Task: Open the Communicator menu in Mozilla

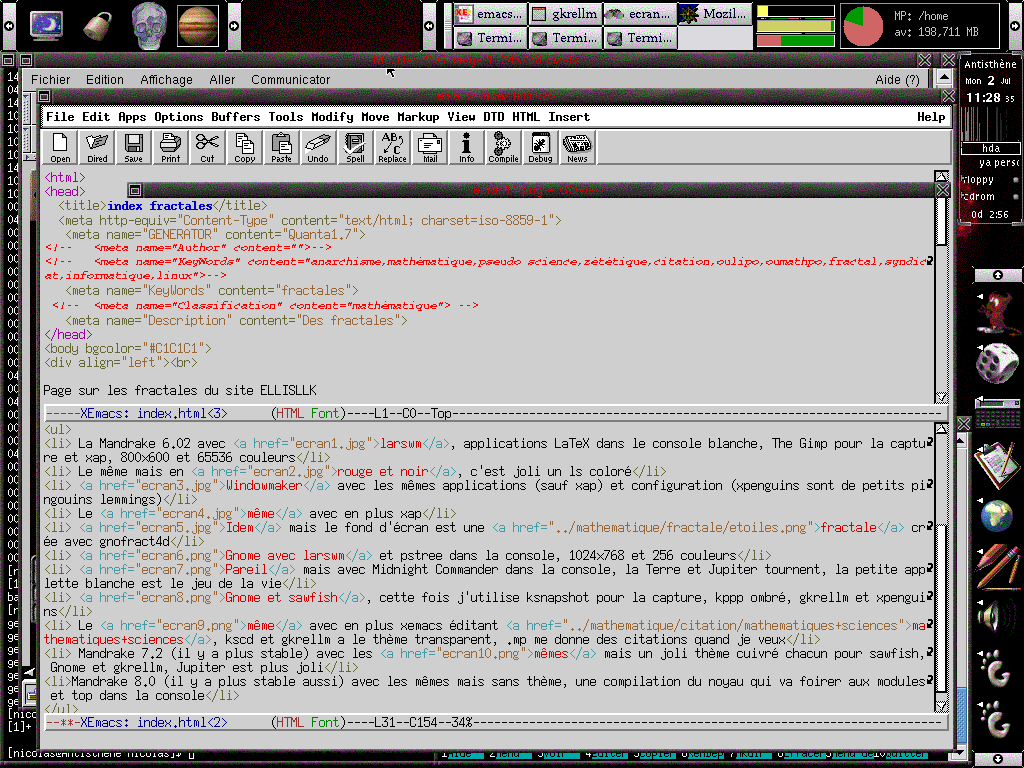Action: tap(290, 80)
